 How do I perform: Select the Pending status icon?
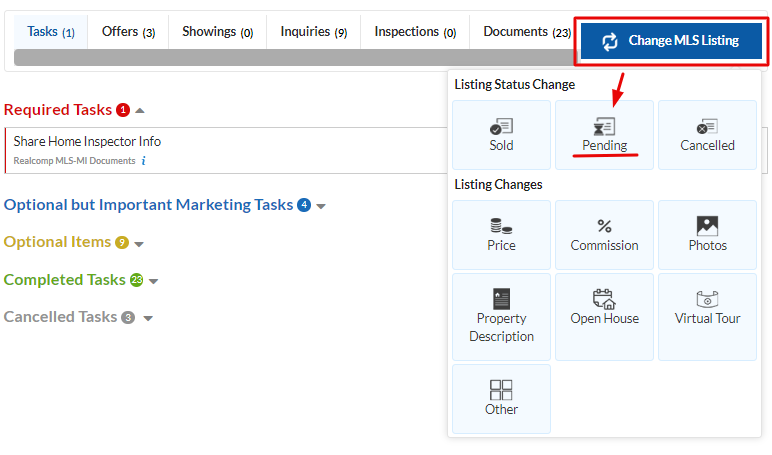click(604, 127)
